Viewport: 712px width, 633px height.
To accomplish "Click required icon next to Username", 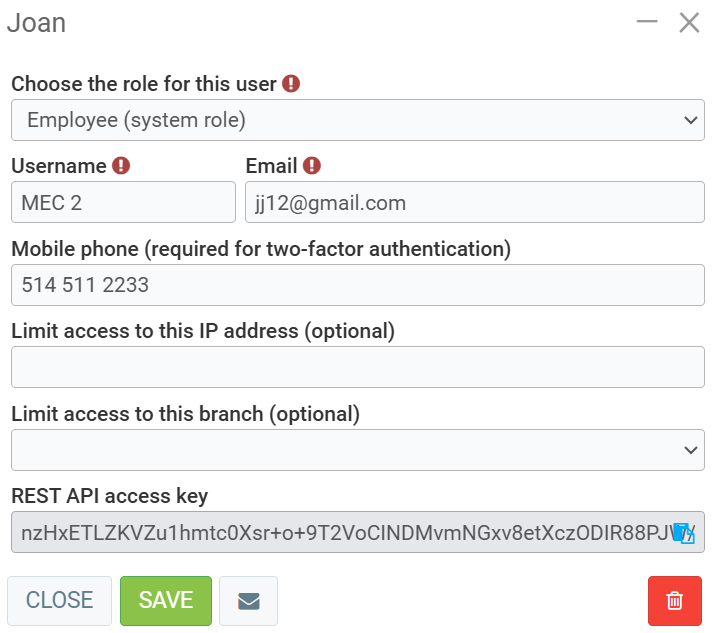I will point(121,166).
